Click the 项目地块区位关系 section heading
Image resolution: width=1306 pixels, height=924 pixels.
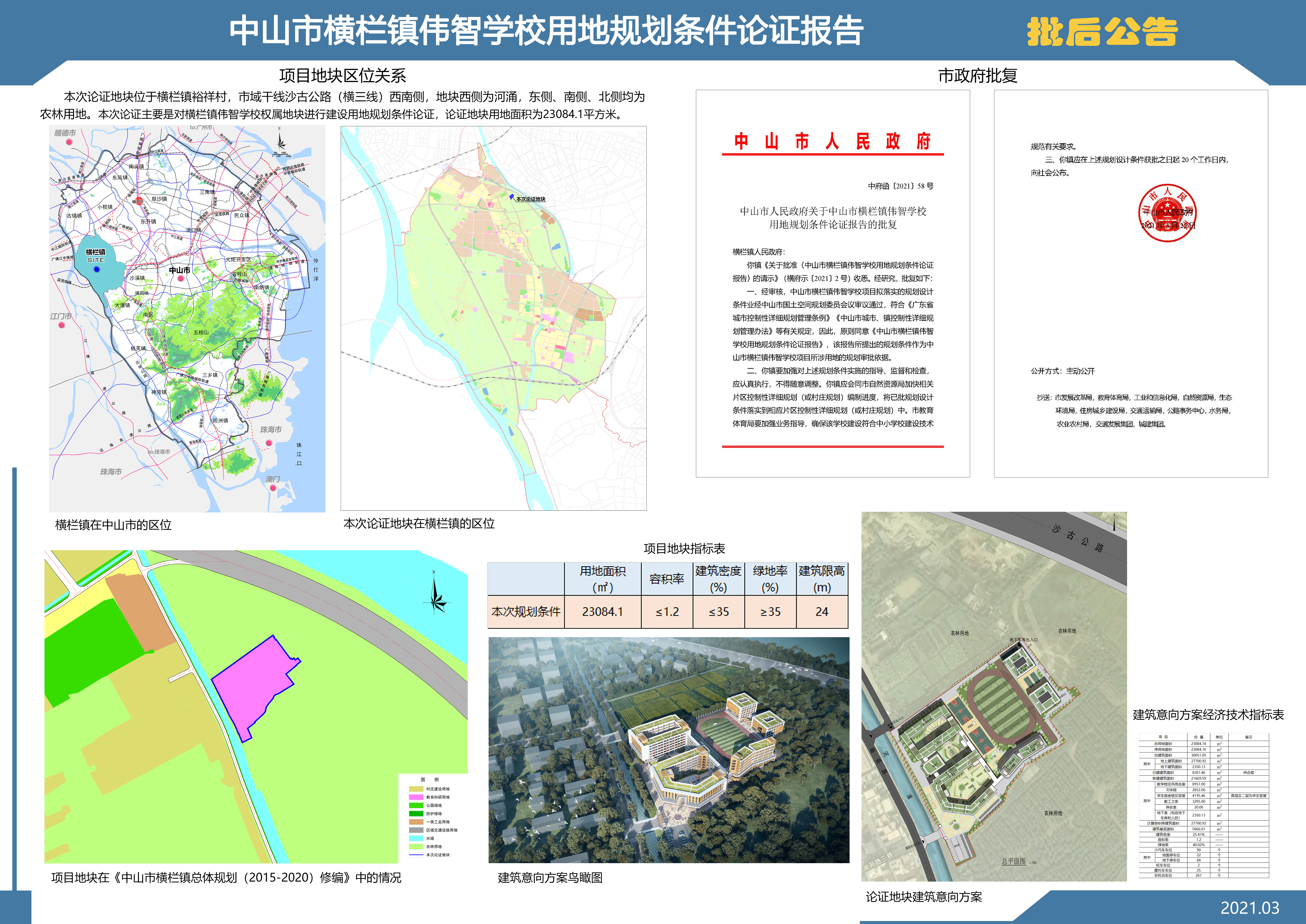(x=342, y=76)
